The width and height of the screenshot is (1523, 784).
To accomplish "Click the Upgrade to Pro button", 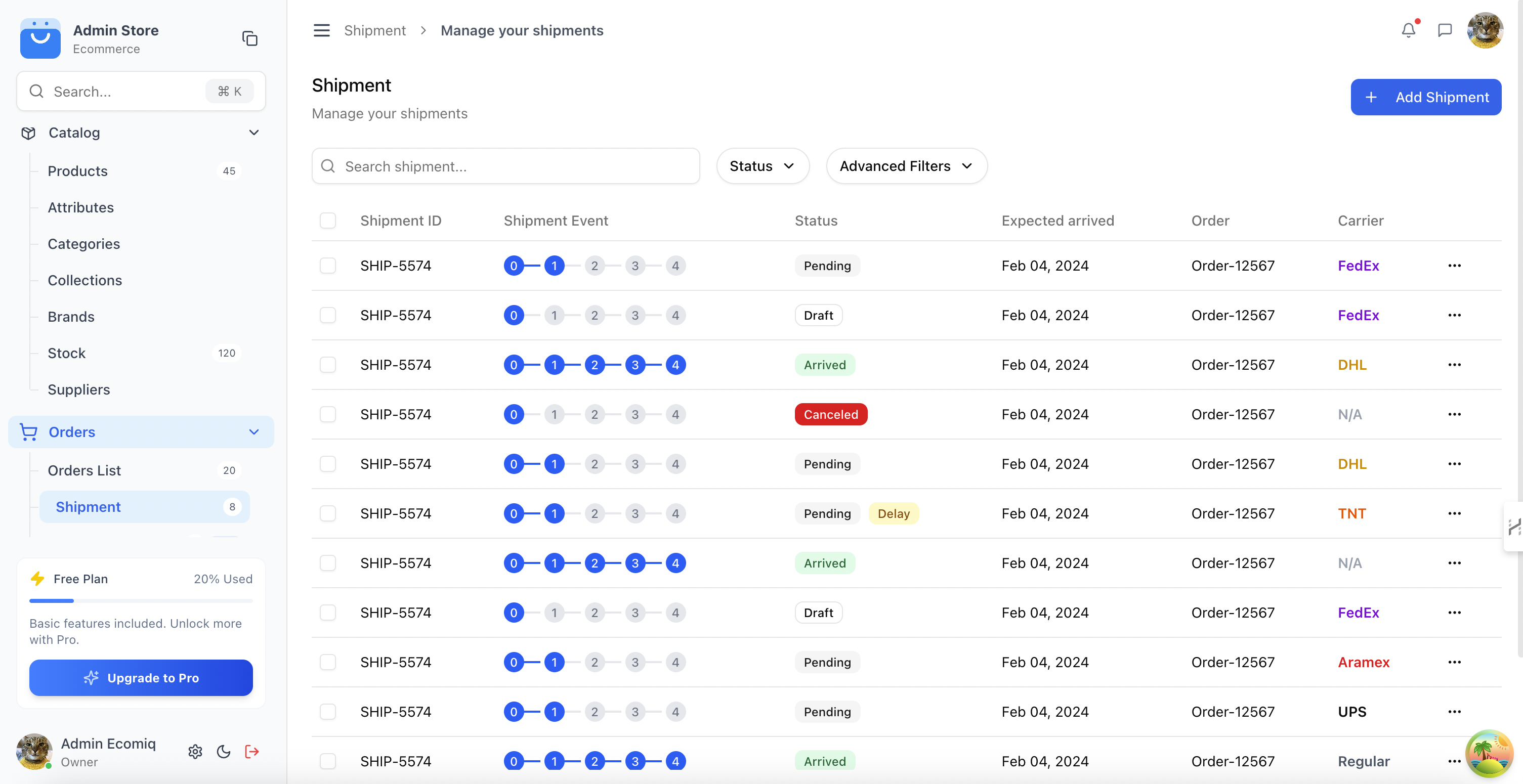I will coord(141,678).
